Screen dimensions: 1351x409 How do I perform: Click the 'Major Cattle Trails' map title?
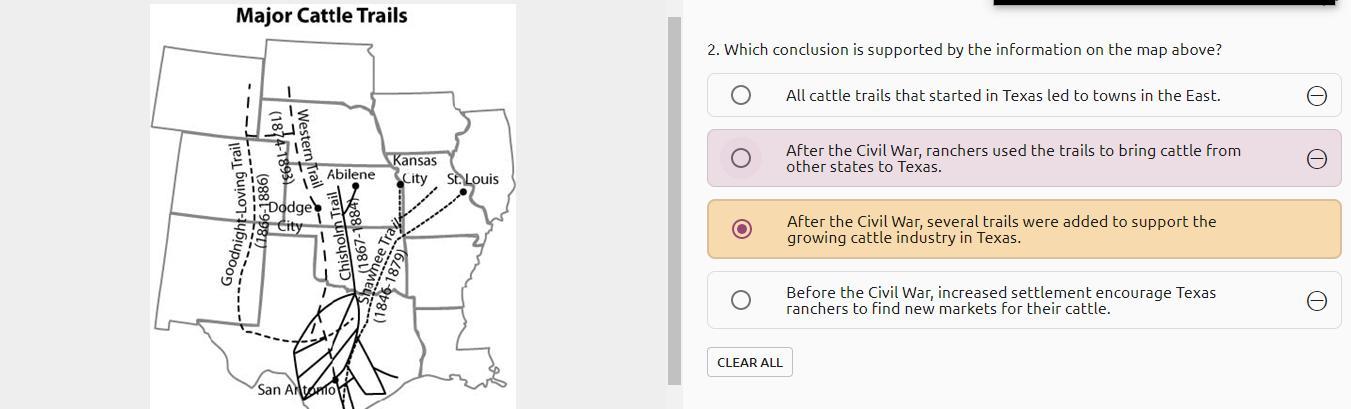click(x=321, y=16)
